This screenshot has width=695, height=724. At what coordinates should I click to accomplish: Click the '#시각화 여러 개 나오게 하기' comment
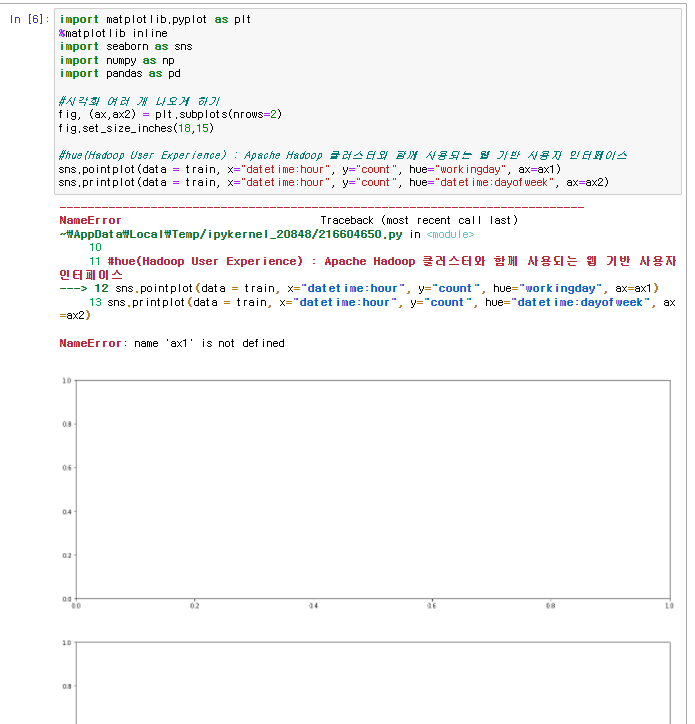coord(139,101)
